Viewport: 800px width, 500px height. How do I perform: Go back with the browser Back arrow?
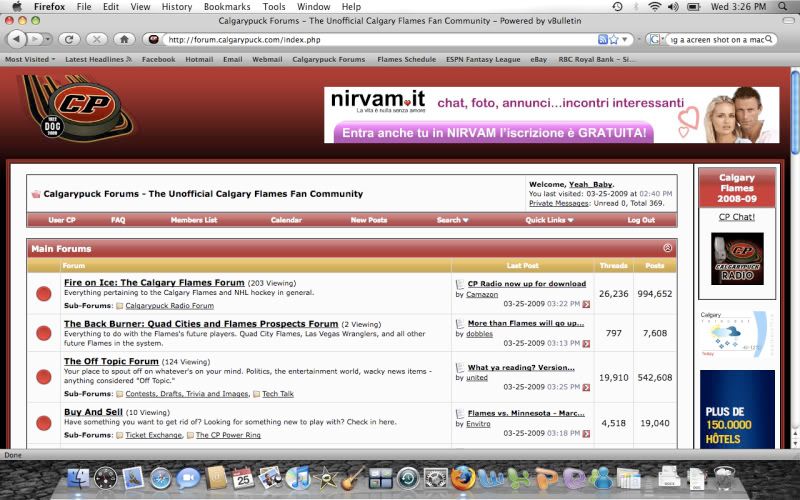[x=16, y=39]
